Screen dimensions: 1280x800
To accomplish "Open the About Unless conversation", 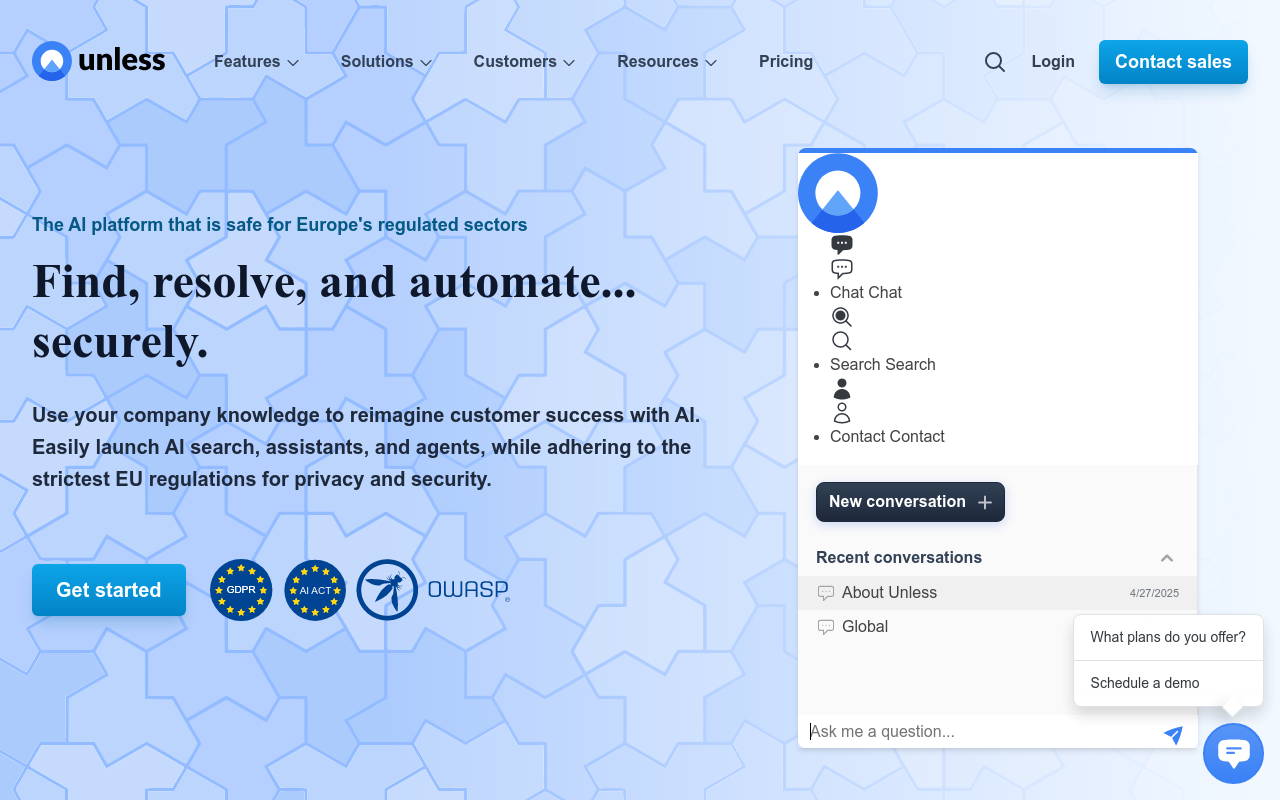I will click(x=997, y=593).
